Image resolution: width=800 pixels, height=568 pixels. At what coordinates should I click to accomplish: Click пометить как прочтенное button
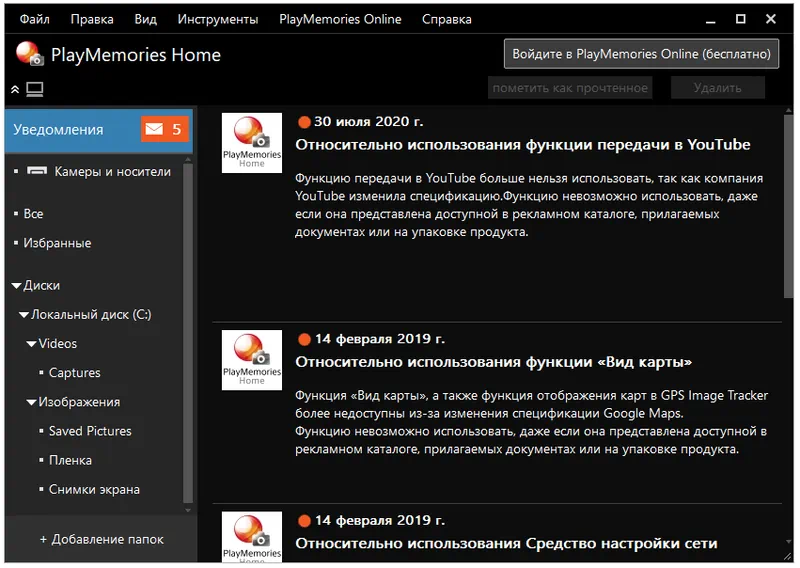click(570, 88)
